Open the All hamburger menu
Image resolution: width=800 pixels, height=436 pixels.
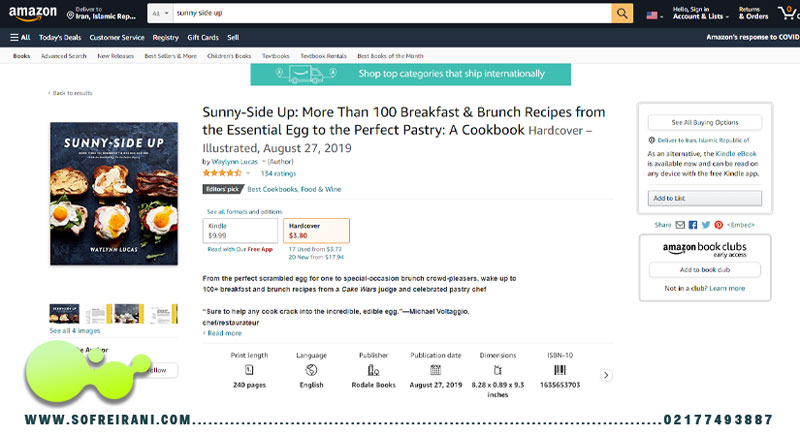[20, 37]
